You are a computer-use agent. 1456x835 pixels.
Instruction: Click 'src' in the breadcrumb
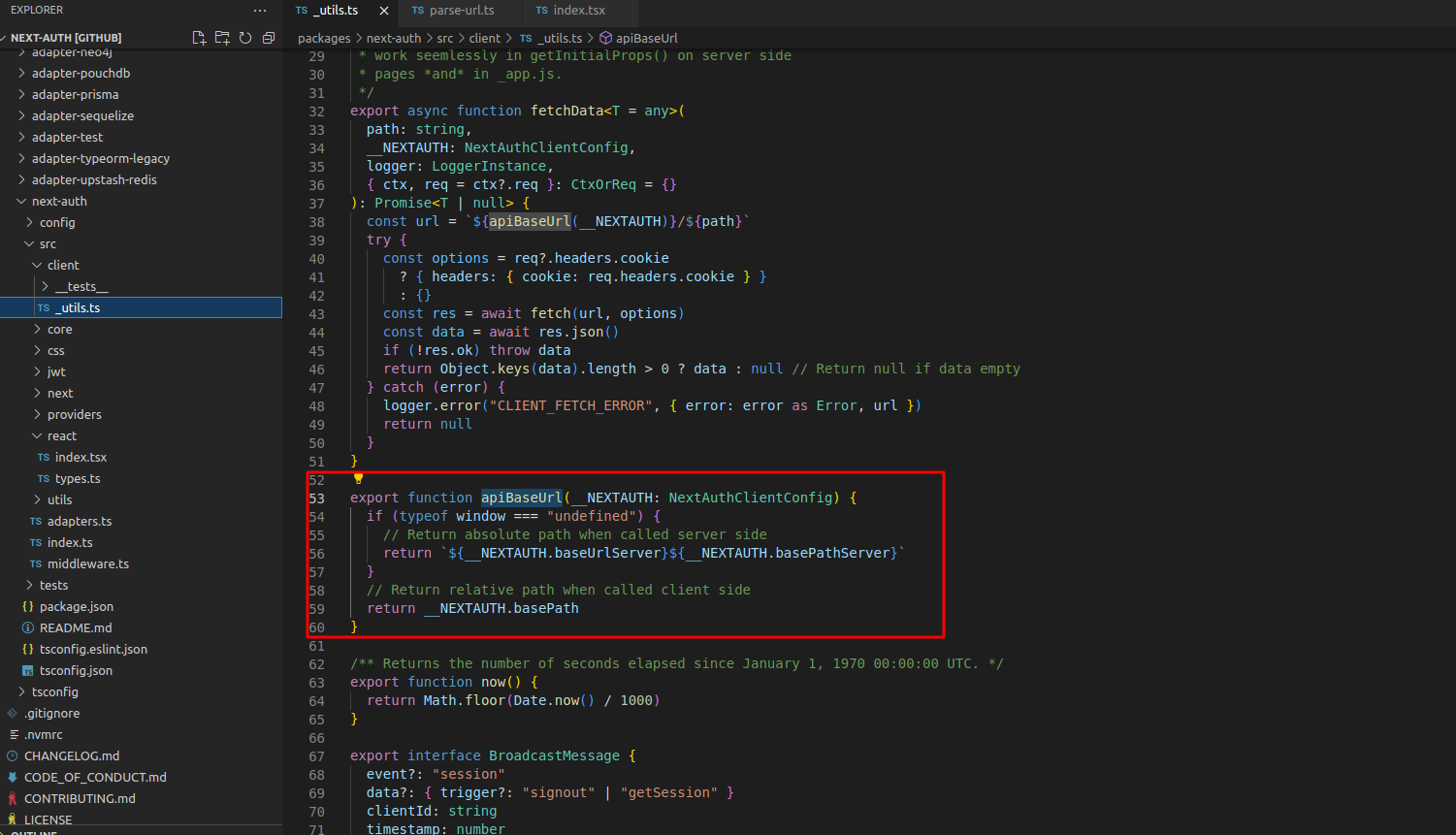(445, 39)
